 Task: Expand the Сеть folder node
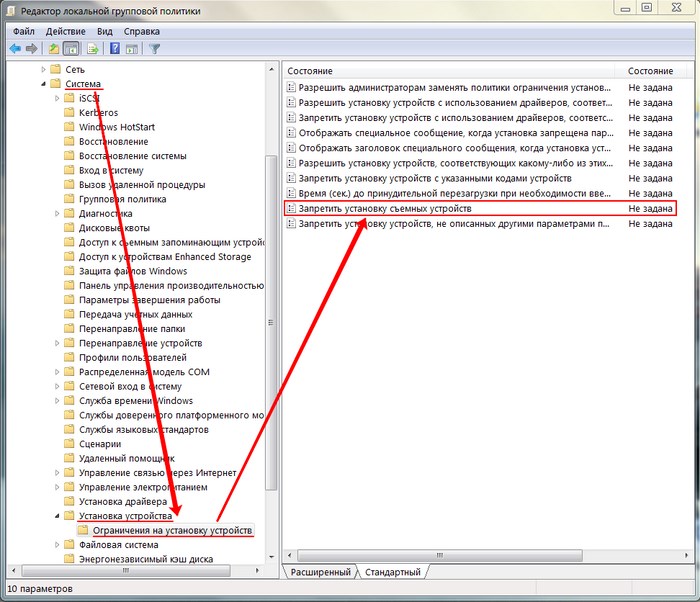[44, 70]
